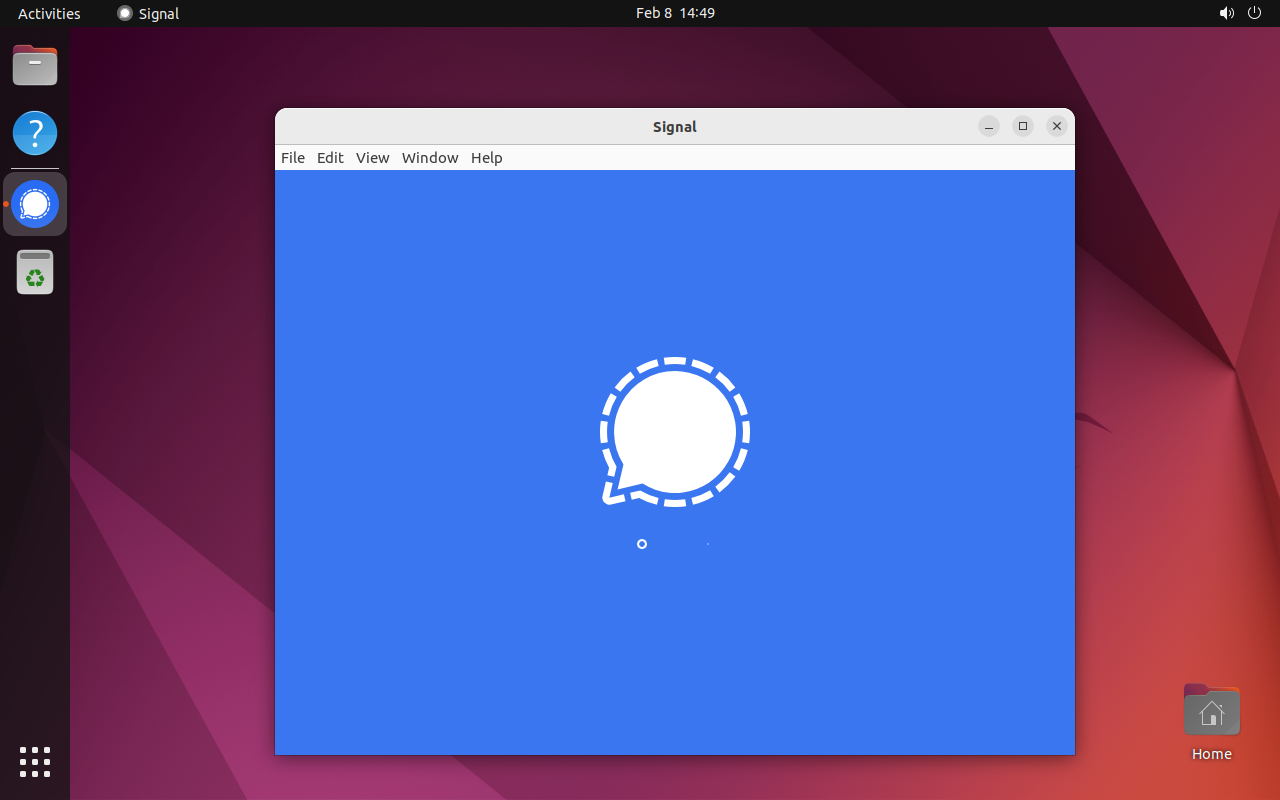Open the View menu in Signal
The height and width of the screenshot is (800, 1280).
pos(372,158)
